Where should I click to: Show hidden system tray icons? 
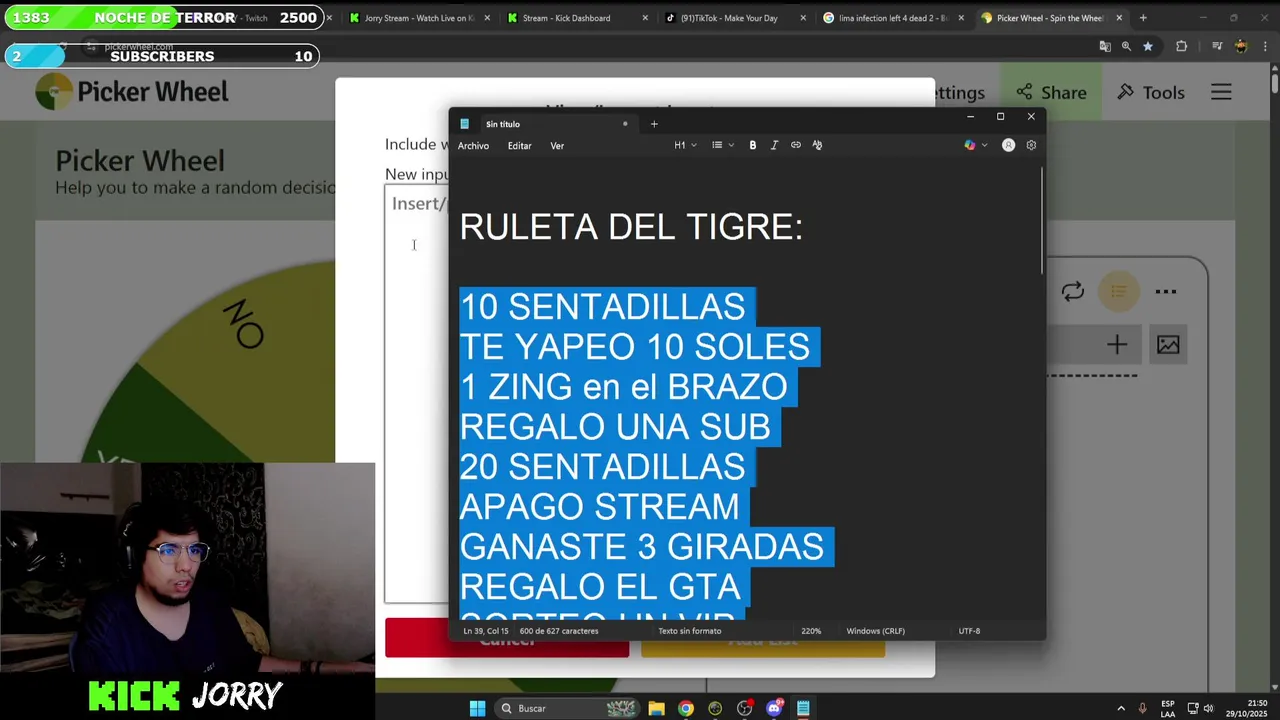(1121, 708)
